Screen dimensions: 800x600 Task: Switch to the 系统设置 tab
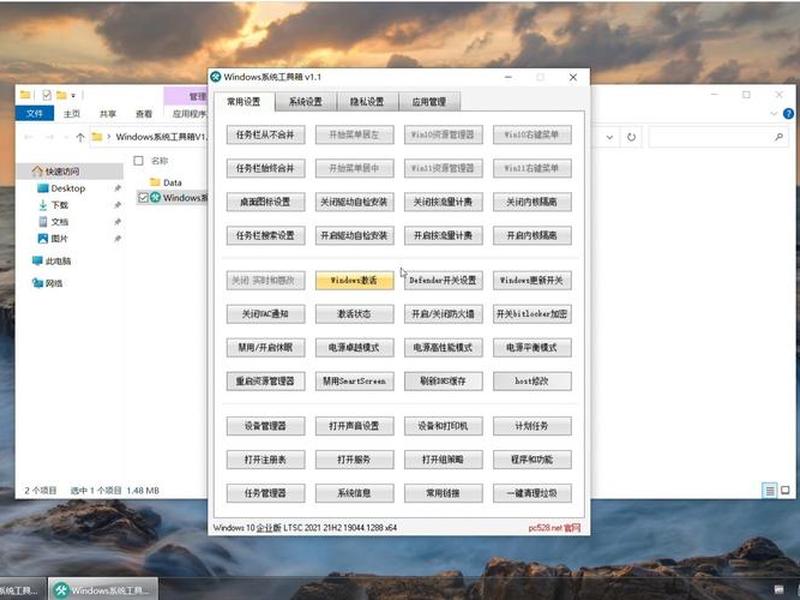coord(306,102)
